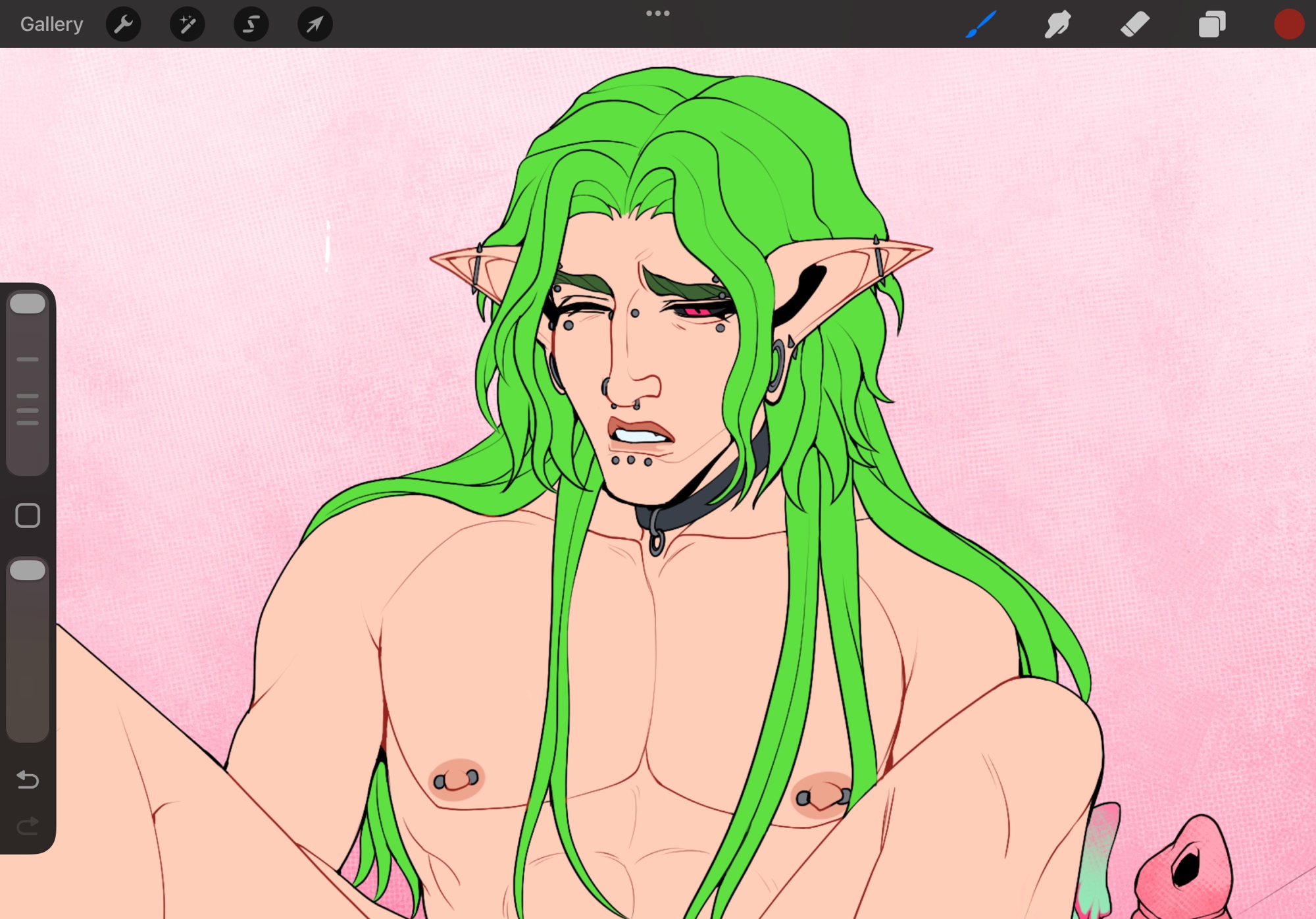Undo the last action
The image size is (1316, 919).
28,779
